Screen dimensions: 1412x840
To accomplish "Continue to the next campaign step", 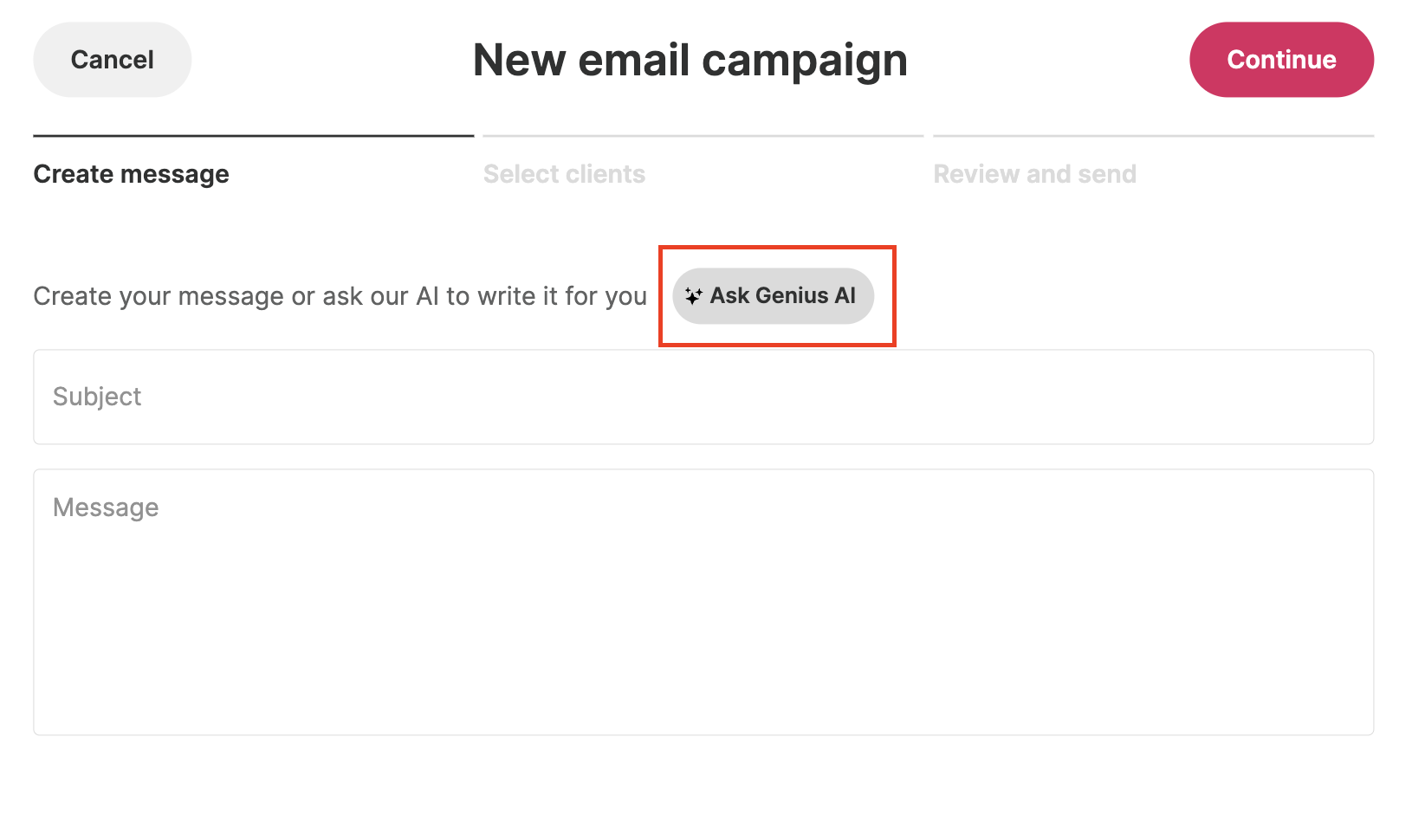I will pos(1280,60).
